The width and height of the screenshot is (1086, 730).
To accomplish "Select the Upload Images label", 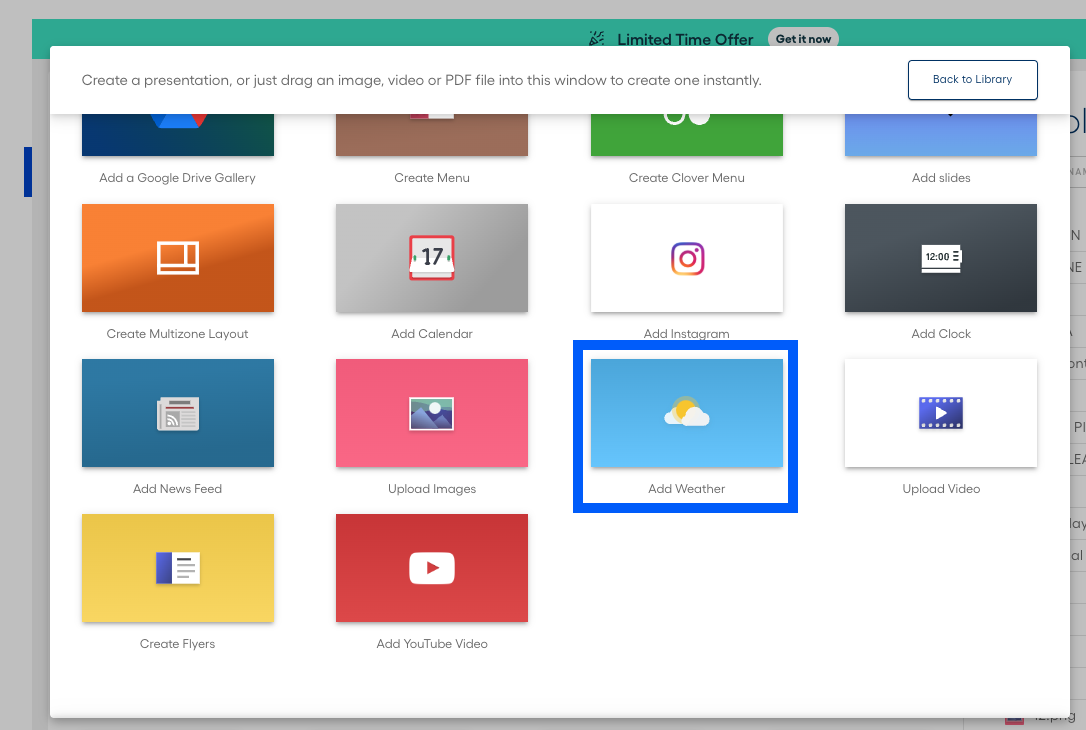I will pos(431,489).
